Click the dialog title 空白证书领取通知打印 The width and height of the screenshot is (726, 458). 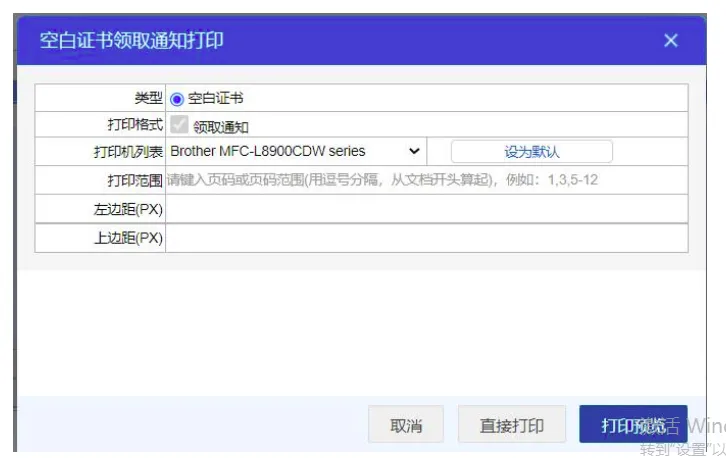click(131, 40)
